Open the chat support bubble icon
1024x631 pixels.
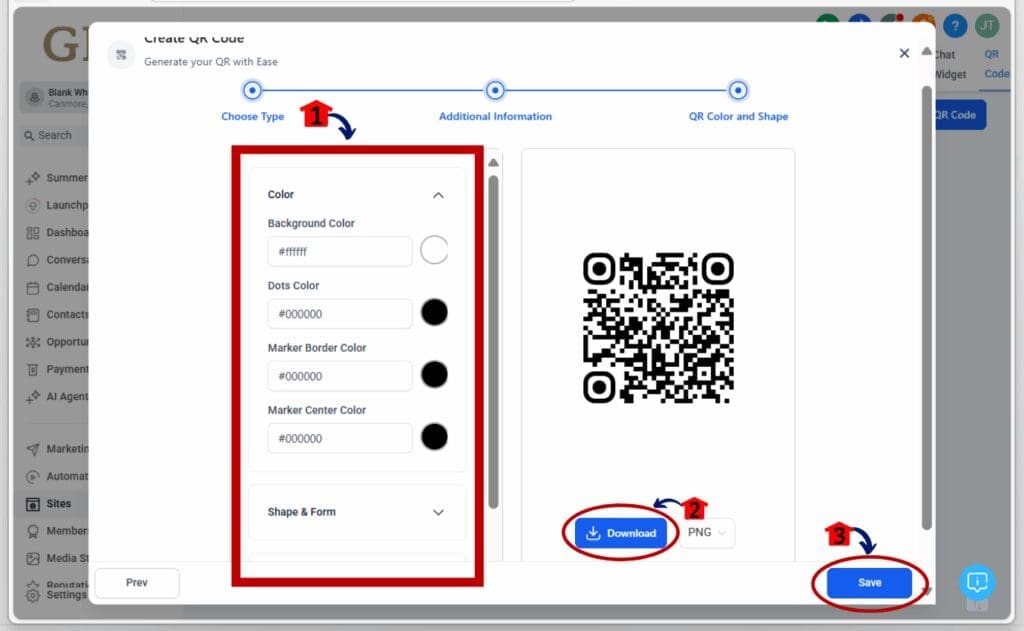(x=977, y=581)
